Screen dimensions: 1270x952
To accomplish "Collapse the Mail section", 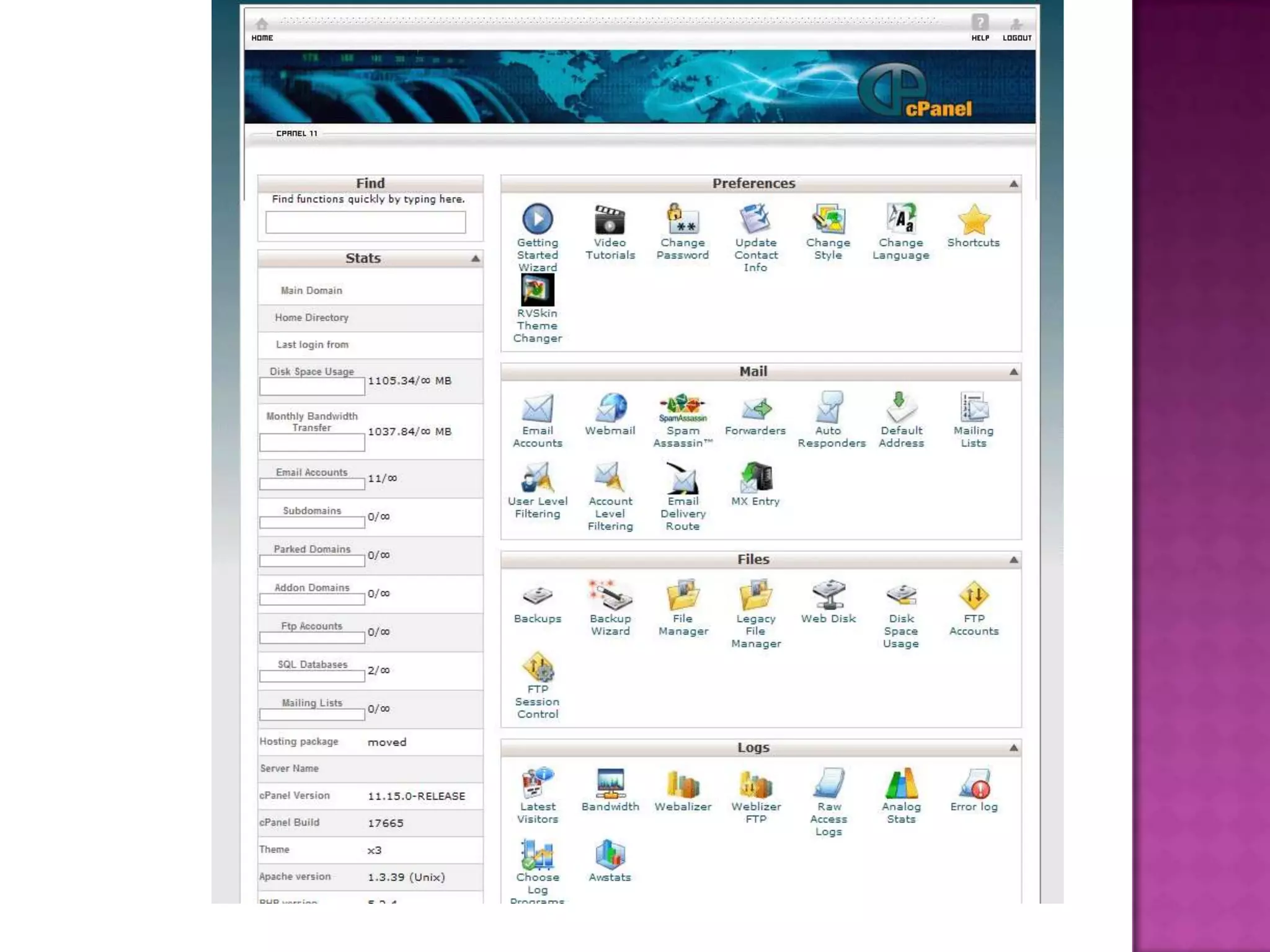I will click(x=1013, y=372).
